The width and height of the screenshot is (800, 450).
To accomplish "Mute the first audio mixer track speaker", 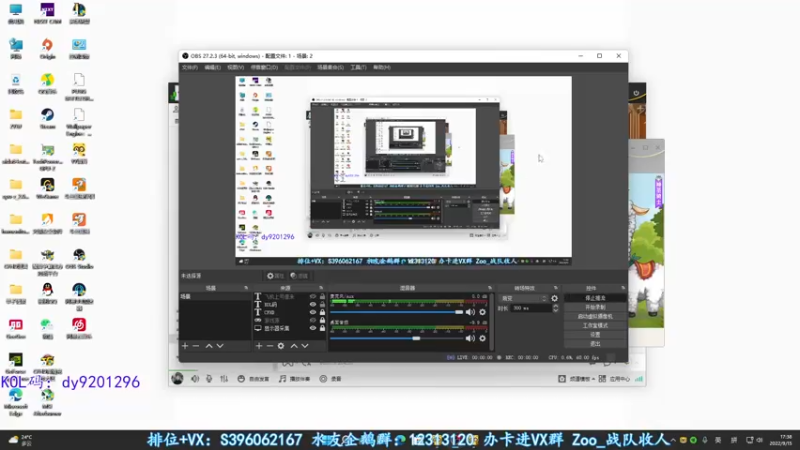I will pyautogui.click(x=470, y=312).
